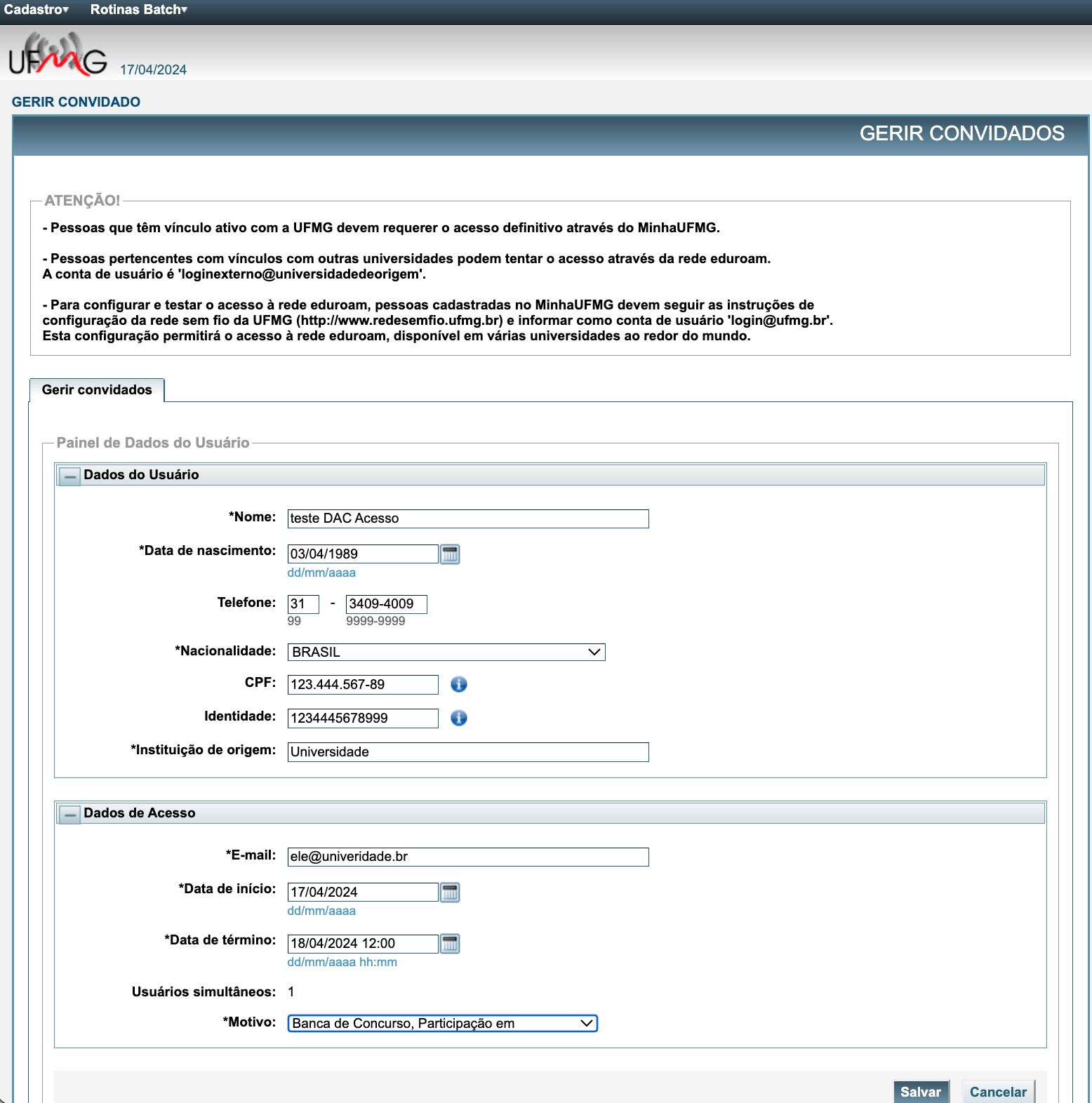Open the Motivo dropdown
The image size is (1092, 1103).
point(443,1023)
